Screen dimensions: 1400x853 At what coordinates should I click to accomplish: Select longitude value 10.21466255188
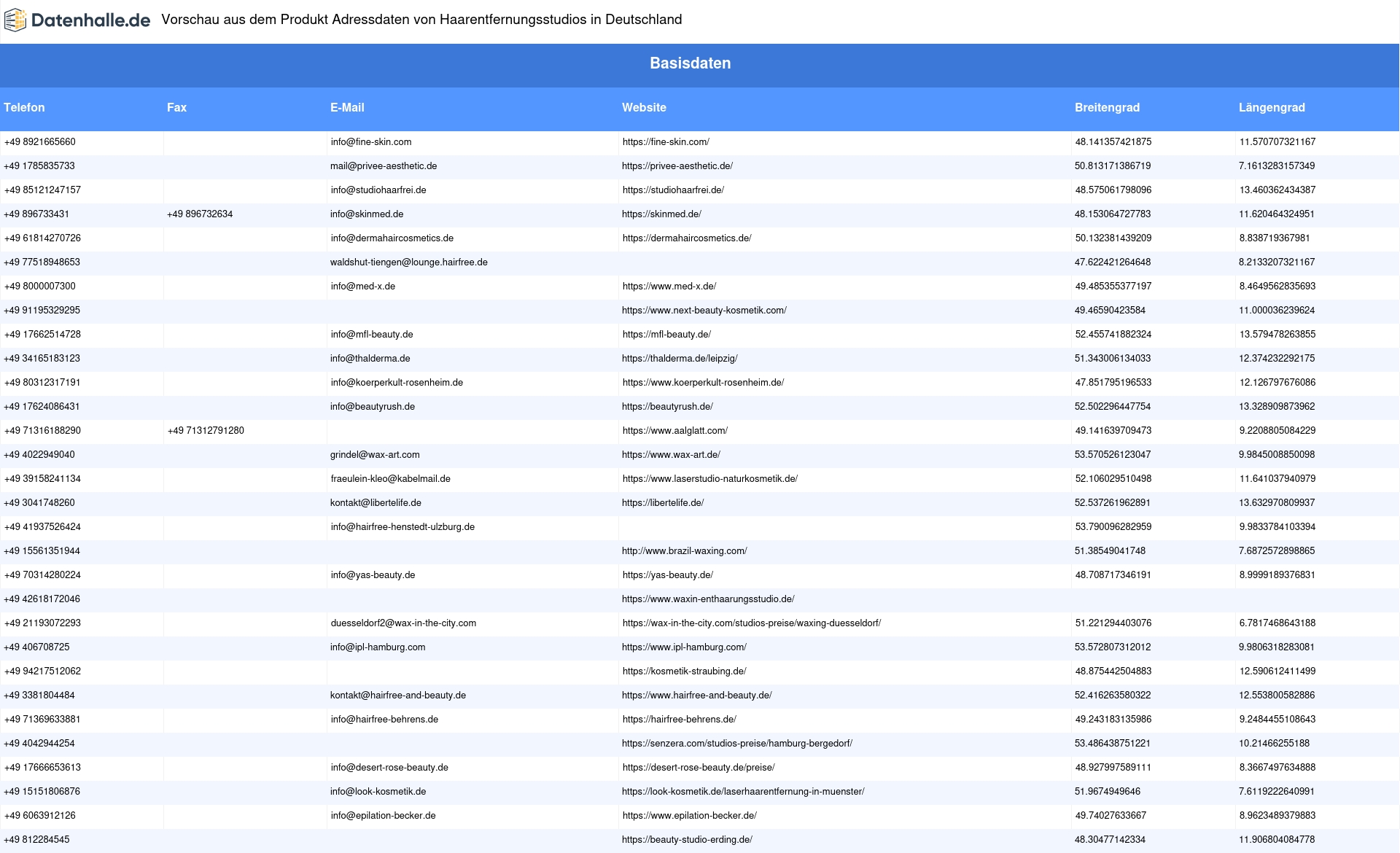pos(1274,744)
